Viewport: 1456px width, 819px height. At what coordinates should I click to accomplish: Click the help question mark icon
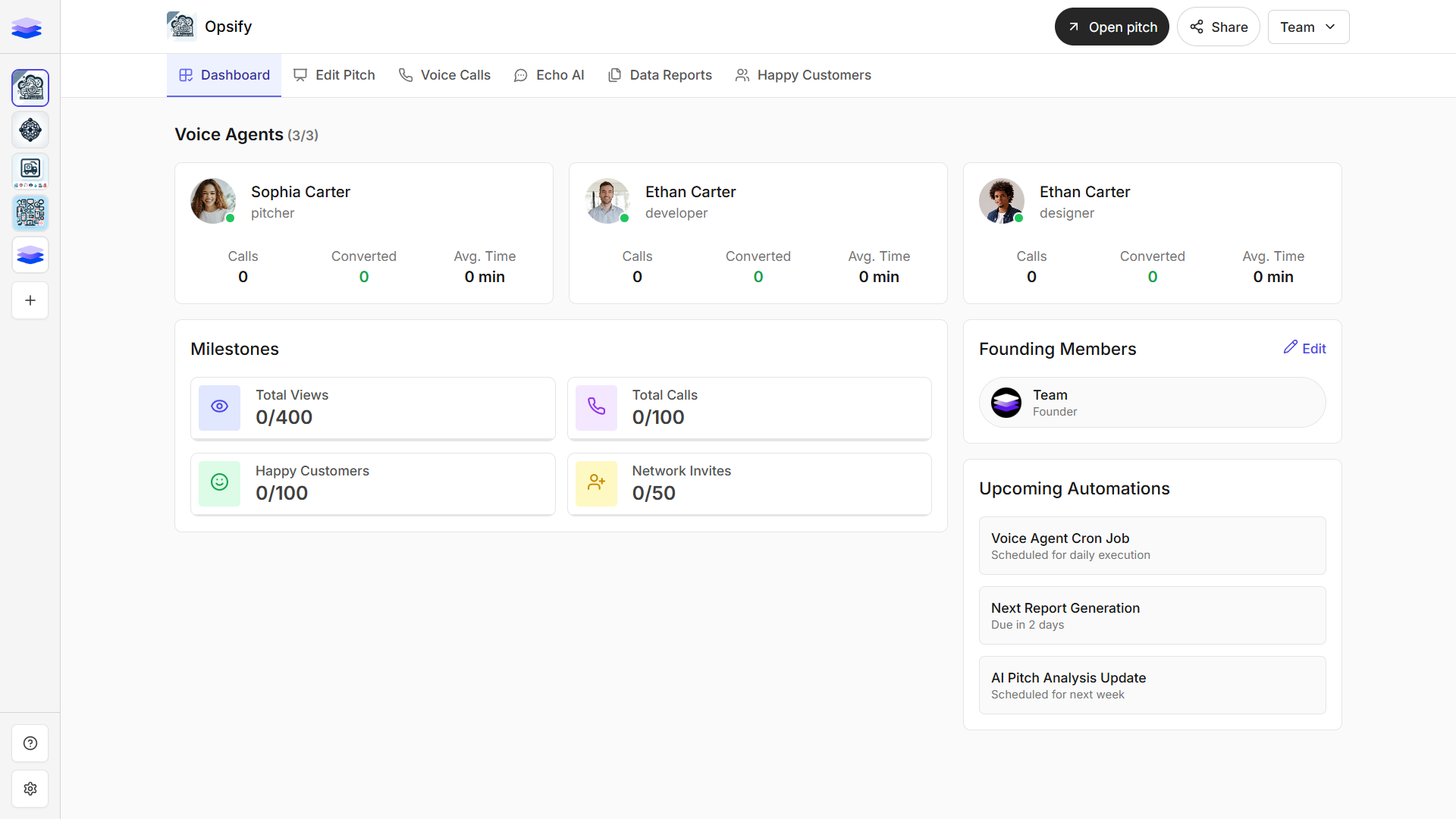[x=30, y=743]
